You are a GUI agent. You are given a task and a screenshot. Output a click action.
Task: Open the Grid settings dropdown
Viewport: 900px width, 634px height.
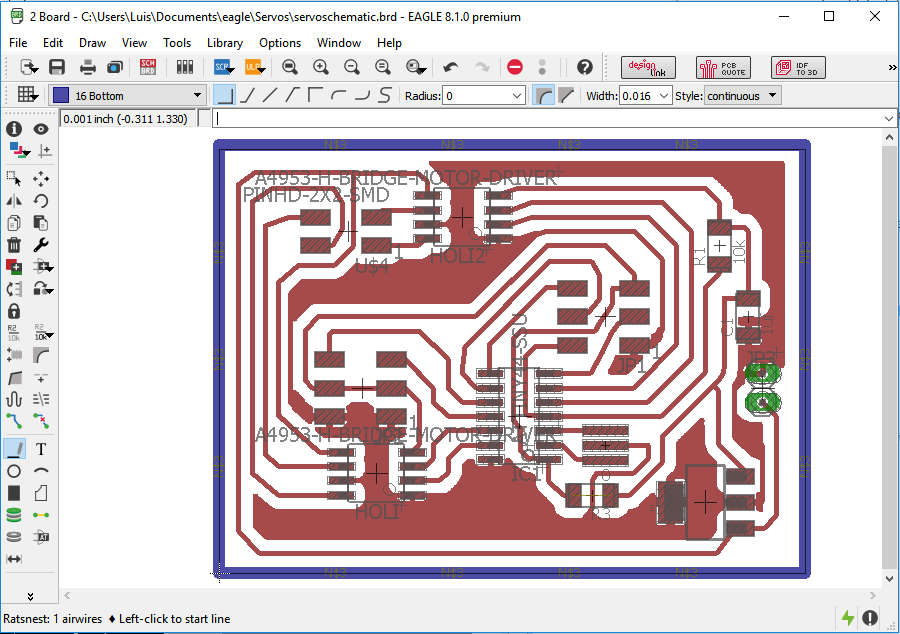27,95
